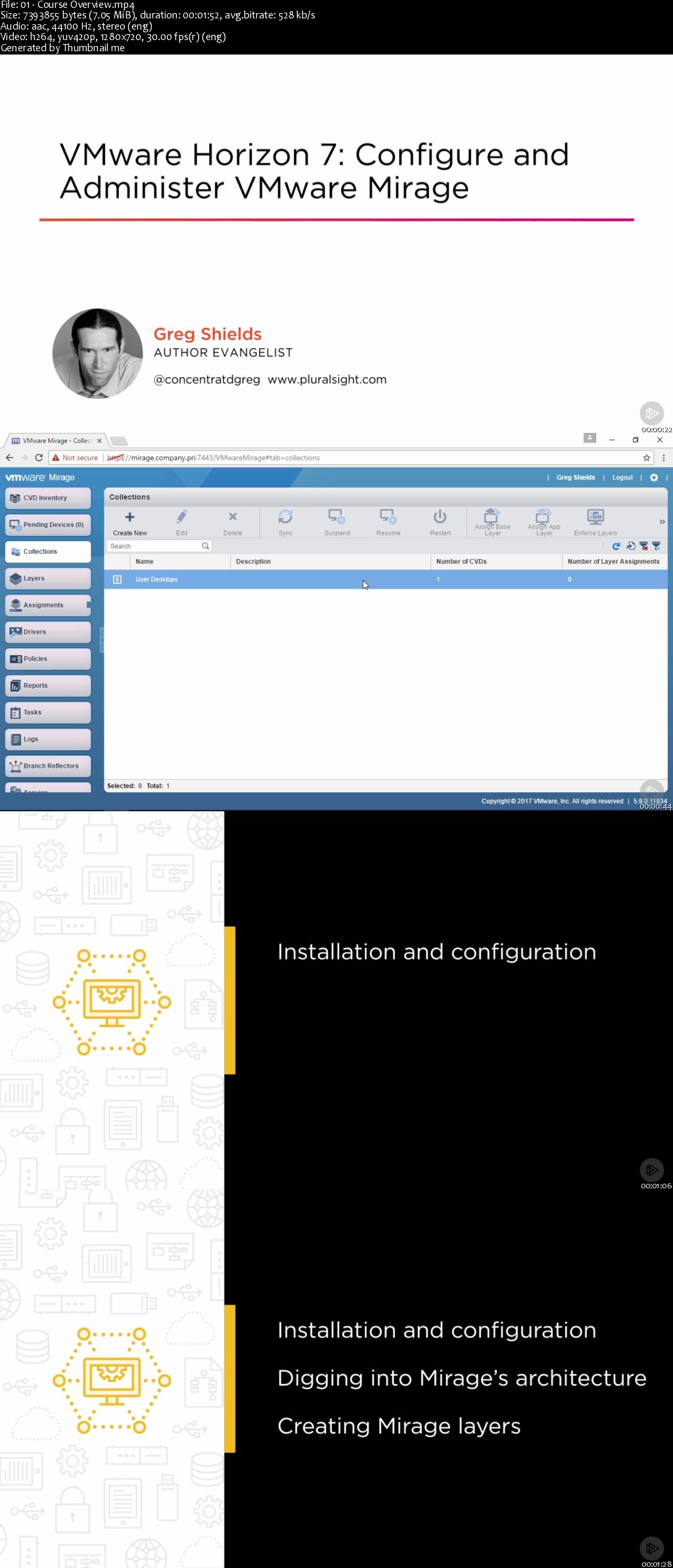Expand the toolbar overflow chevron
673x1568 pixels.
(662, 522)
